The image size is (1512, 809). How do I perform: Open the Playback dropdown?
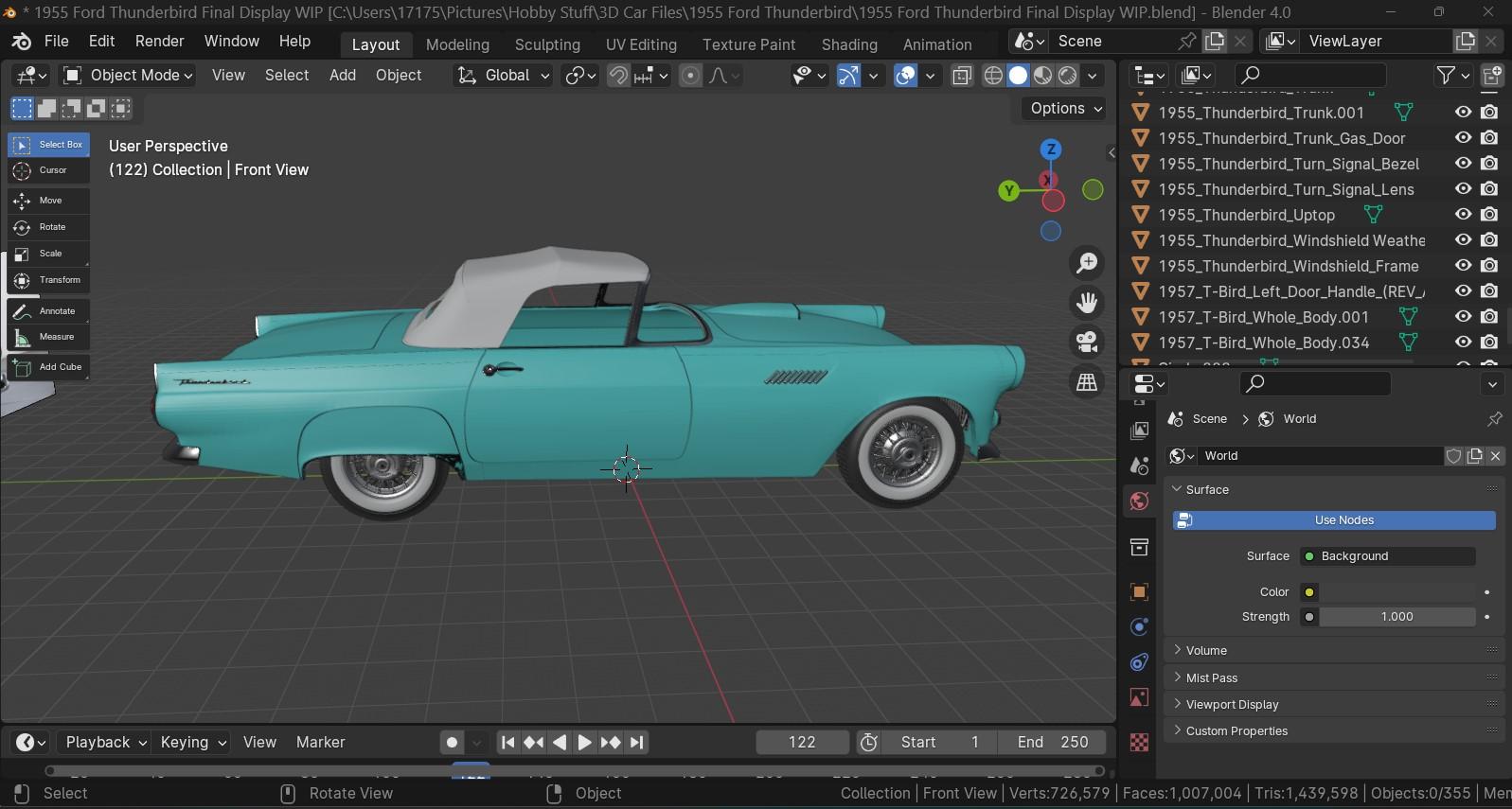tap(104, 743)
